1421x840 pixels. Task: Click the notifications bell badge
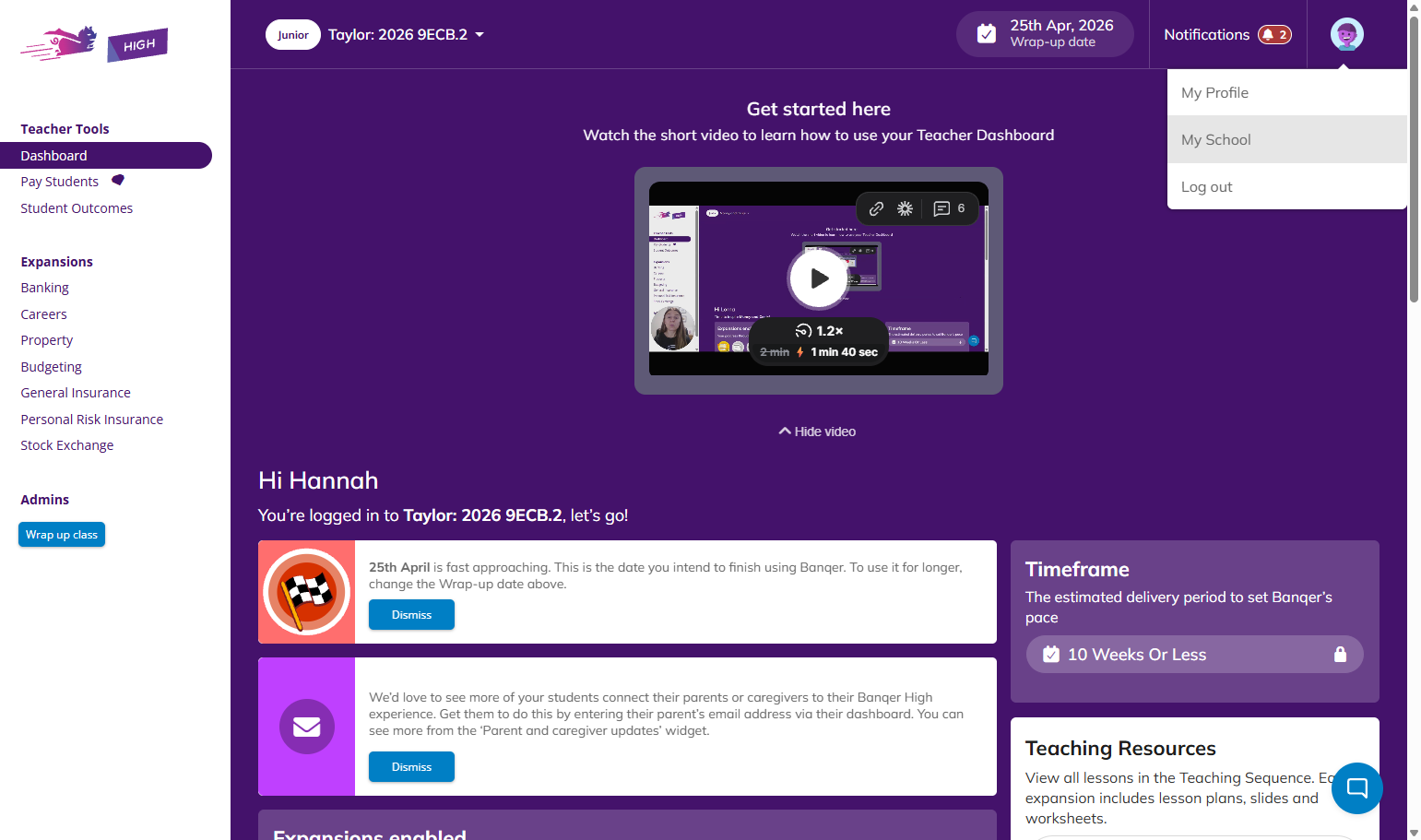point(1274,35)
